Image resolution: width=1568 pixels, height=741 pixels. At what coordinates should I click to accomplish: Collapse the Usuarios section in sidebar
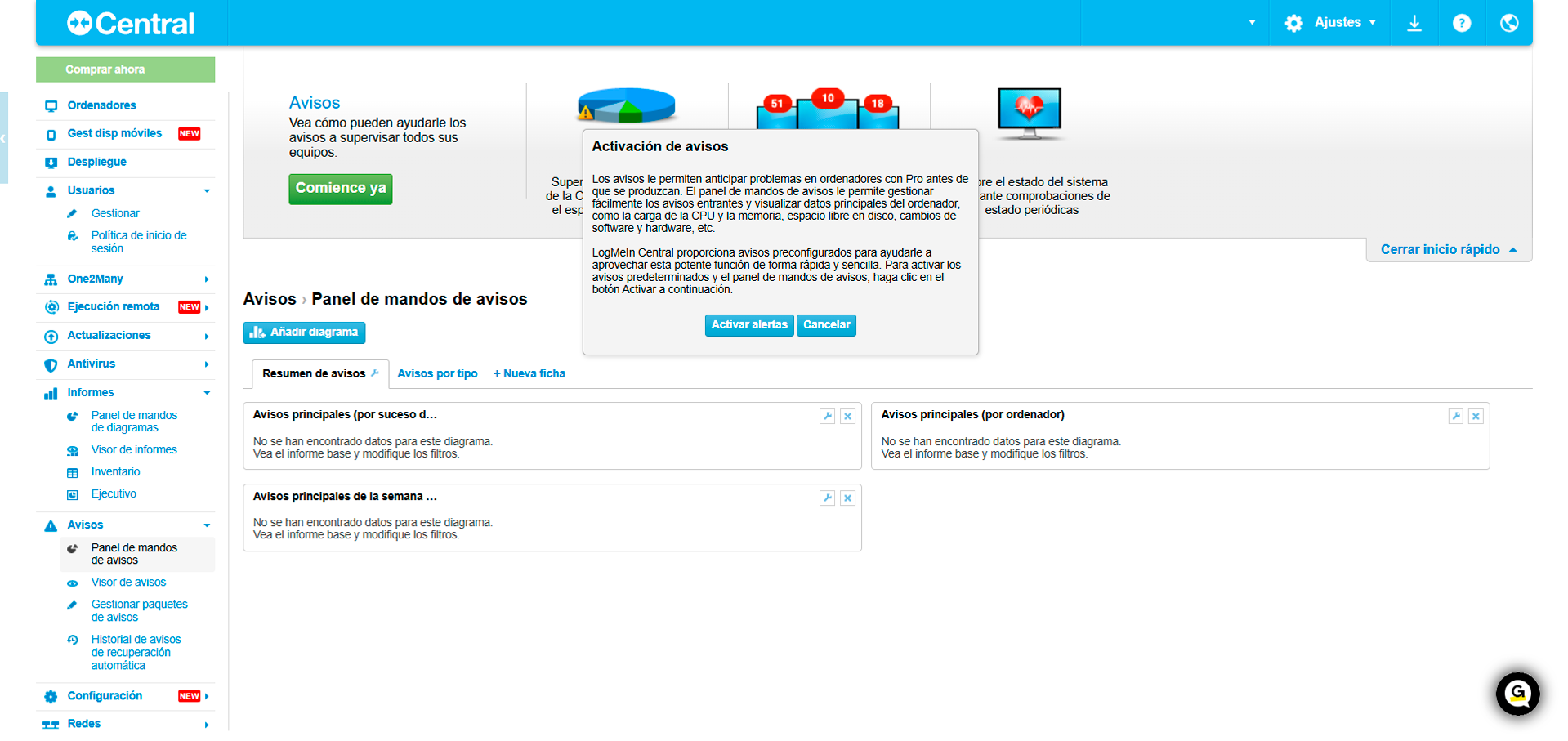coord(207,190)
